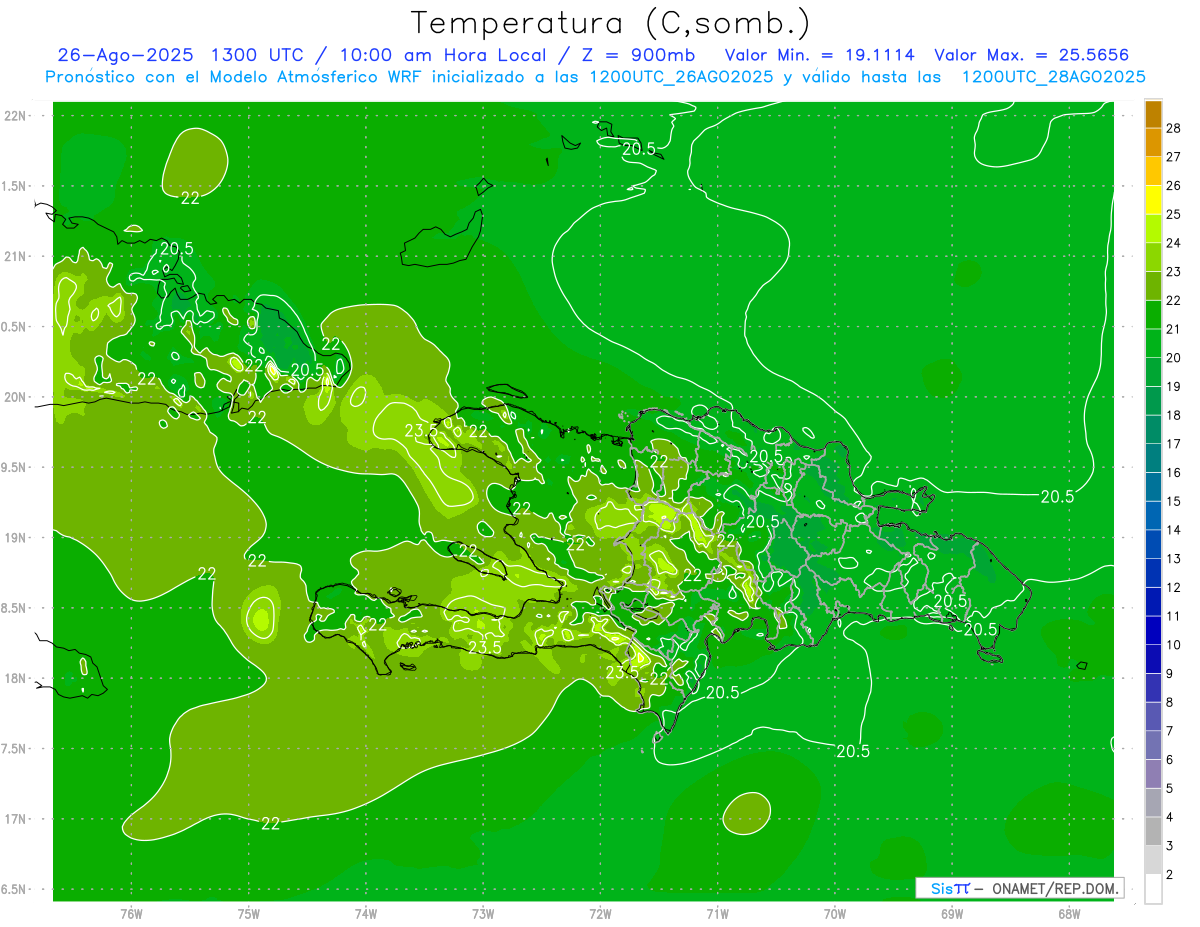
Task: Pick the green swatch between 20 and 21
Action: click(1153, 344)
